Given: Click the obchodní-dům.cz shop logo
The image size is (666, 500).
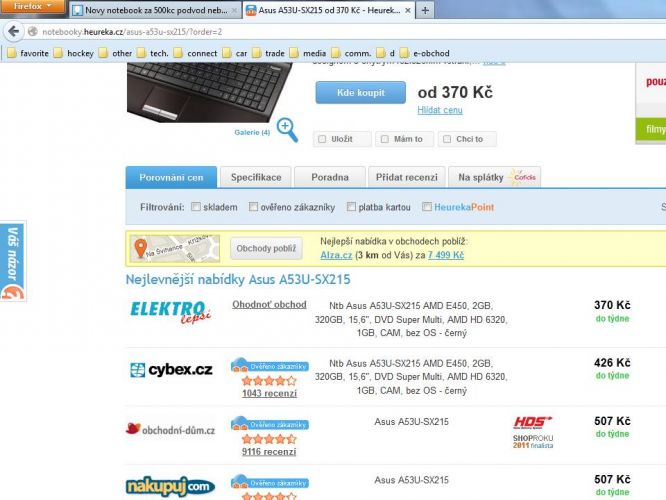Looking at the screenshot, I should (170, 429).
